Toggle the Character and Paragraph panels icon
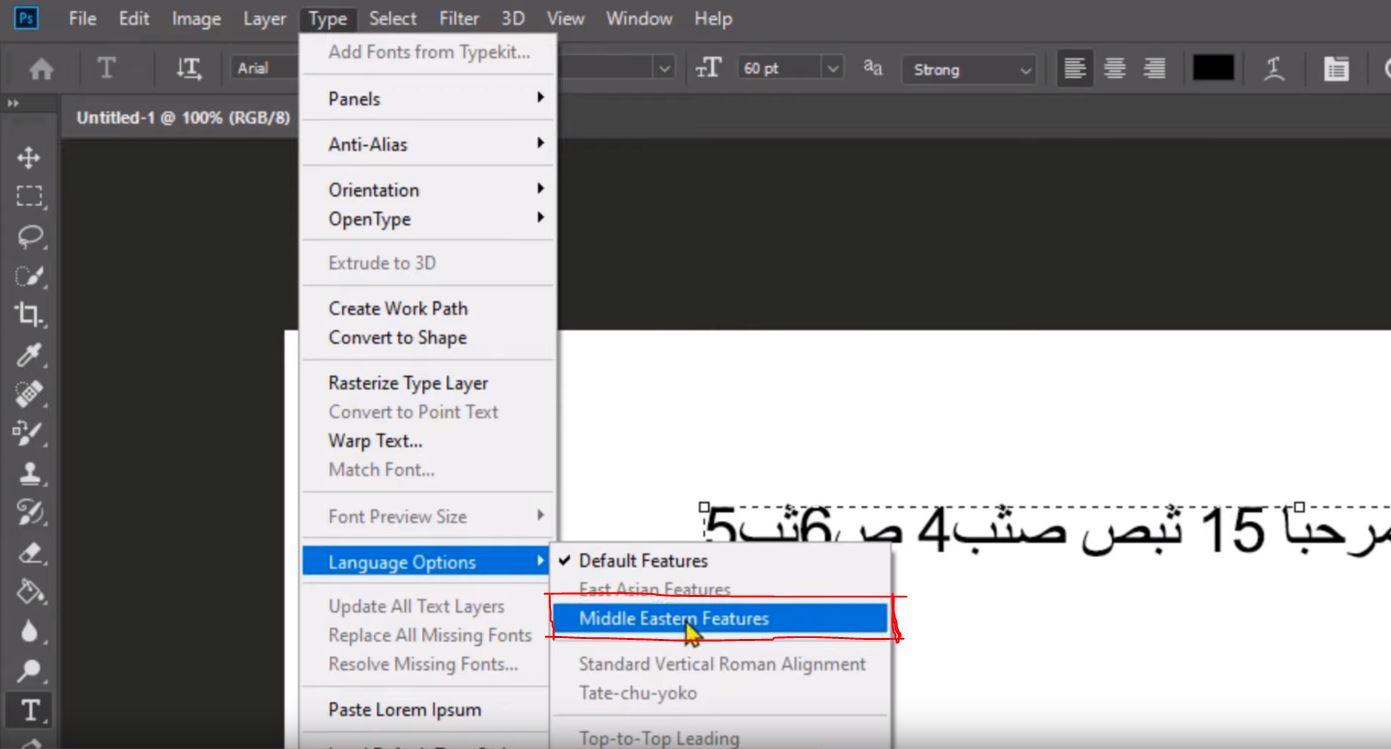1391x749 pixels. (x=1335, y=68)
